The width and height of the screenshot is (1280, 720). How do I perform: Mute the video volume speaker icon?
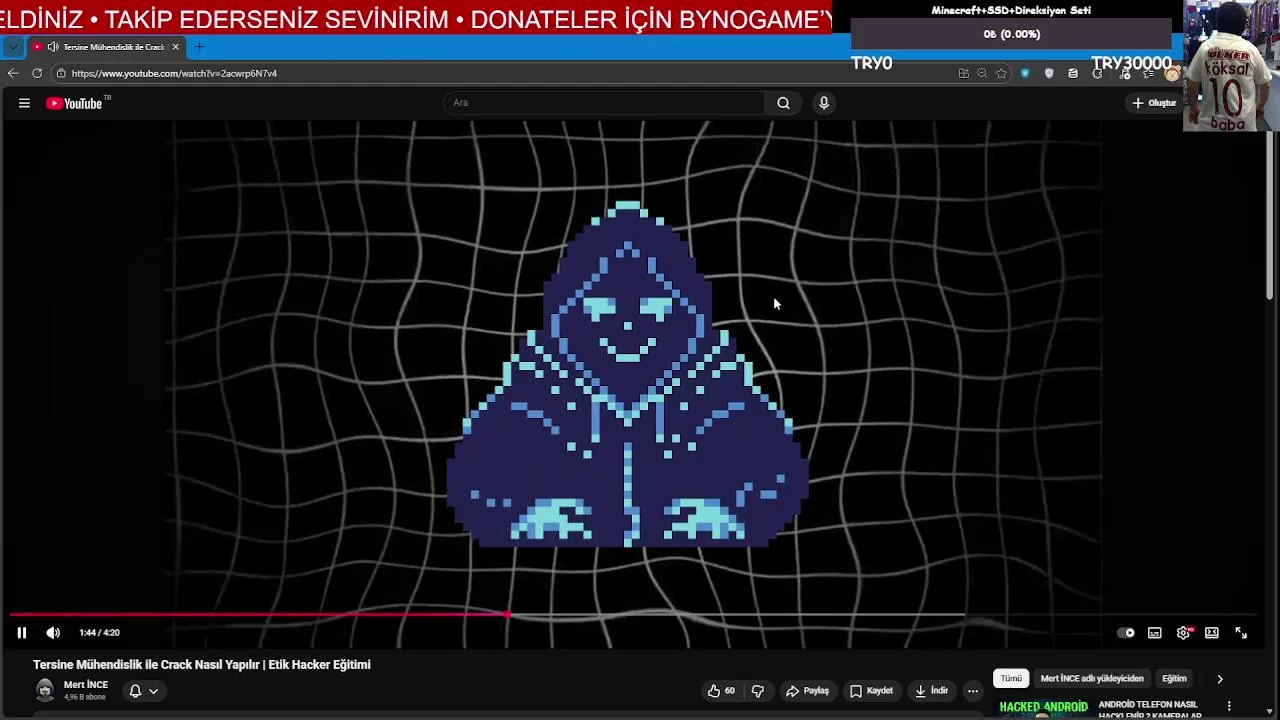[53, 633]
